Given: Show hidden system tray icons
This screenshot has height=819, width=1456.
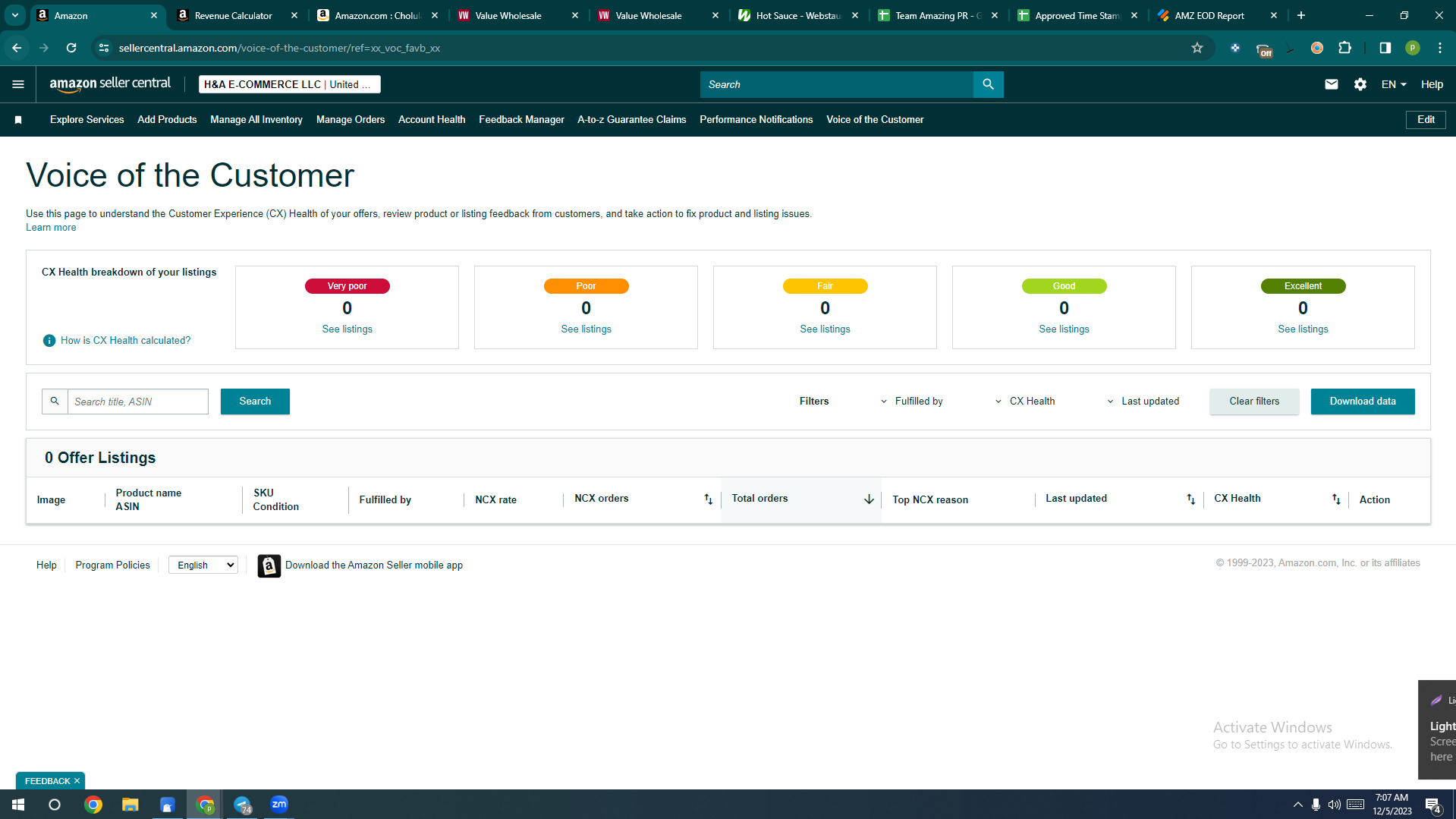Looking at the screenshot, I should click(1297, 805).
